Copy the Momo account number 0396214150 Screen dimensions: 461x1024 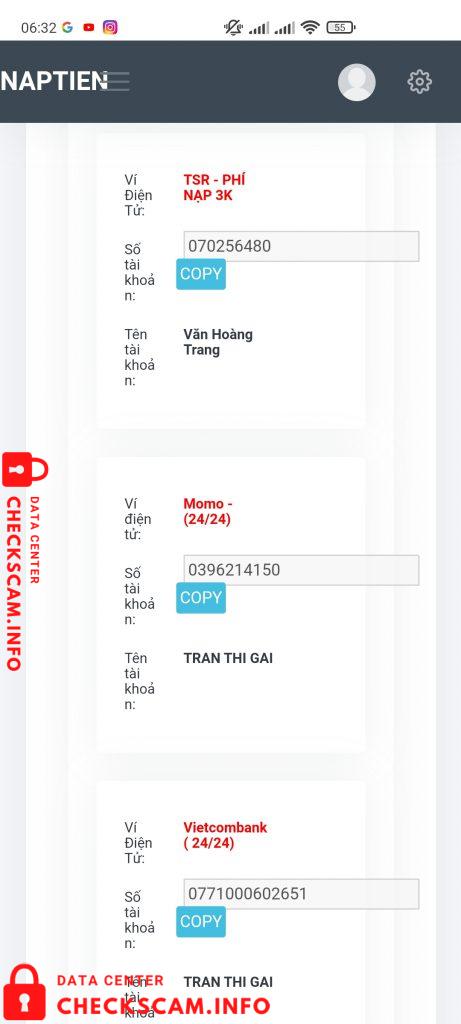point(201,598)
